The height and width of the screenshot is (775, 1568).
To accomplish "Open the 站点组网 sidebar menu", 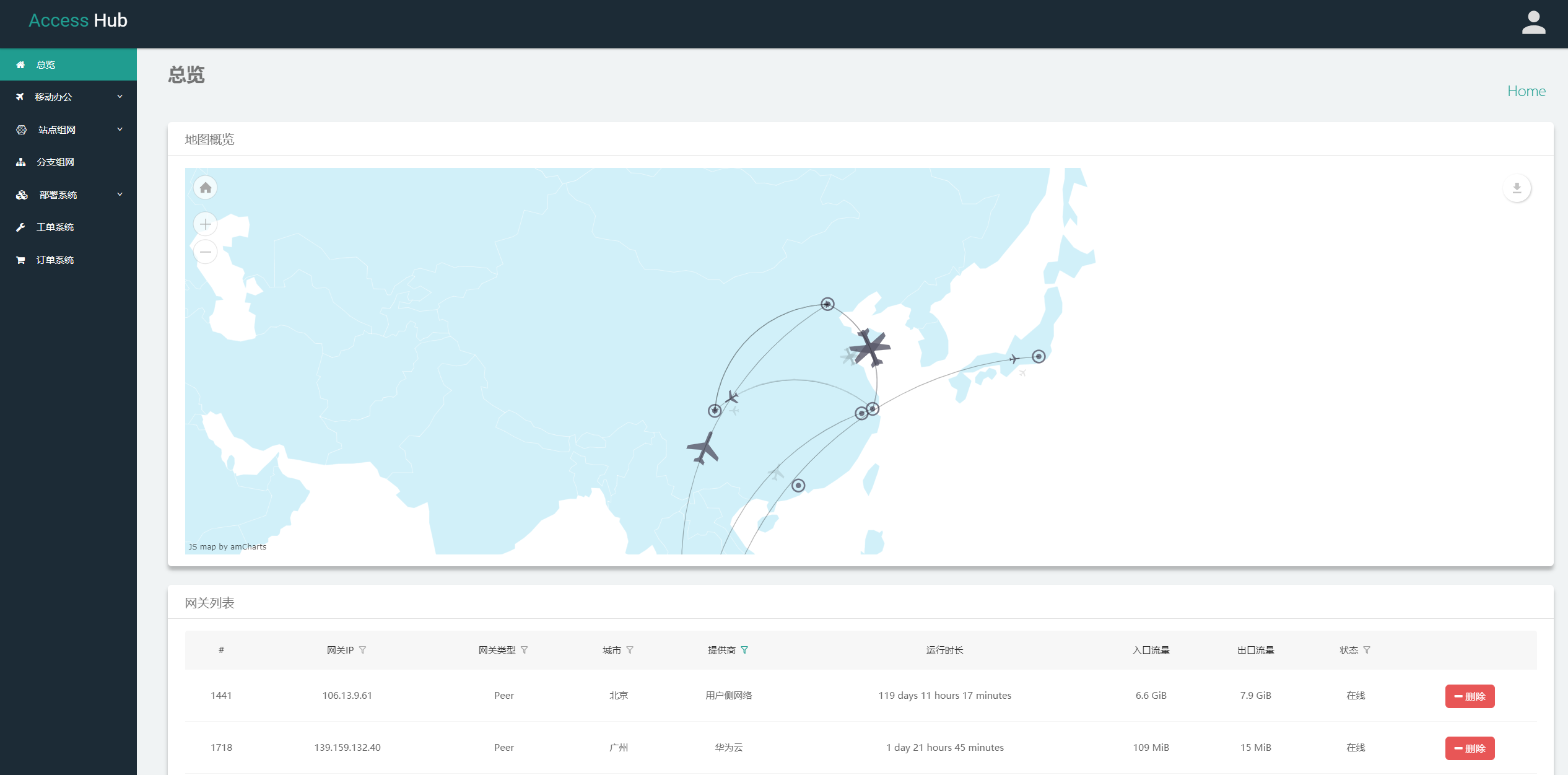I will 68,129.
